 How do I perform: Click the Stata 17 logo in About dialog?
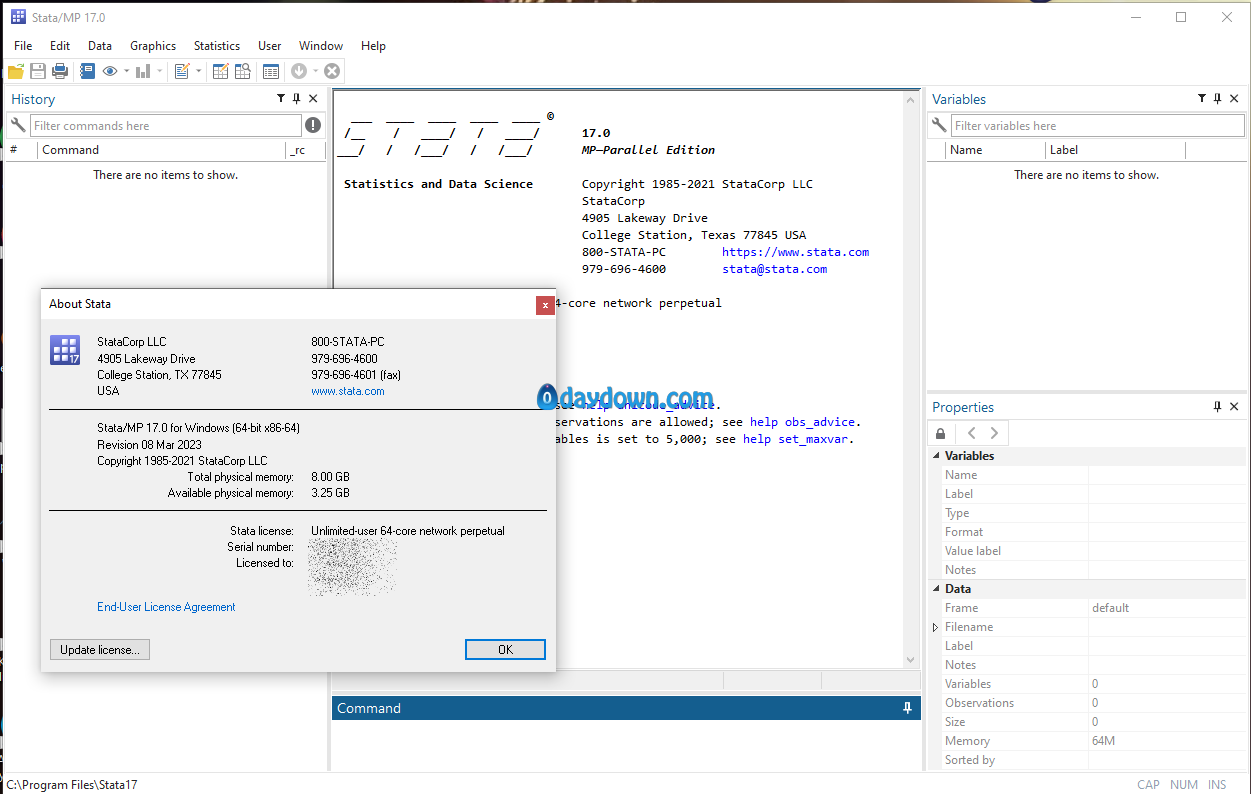click(65, 351)
